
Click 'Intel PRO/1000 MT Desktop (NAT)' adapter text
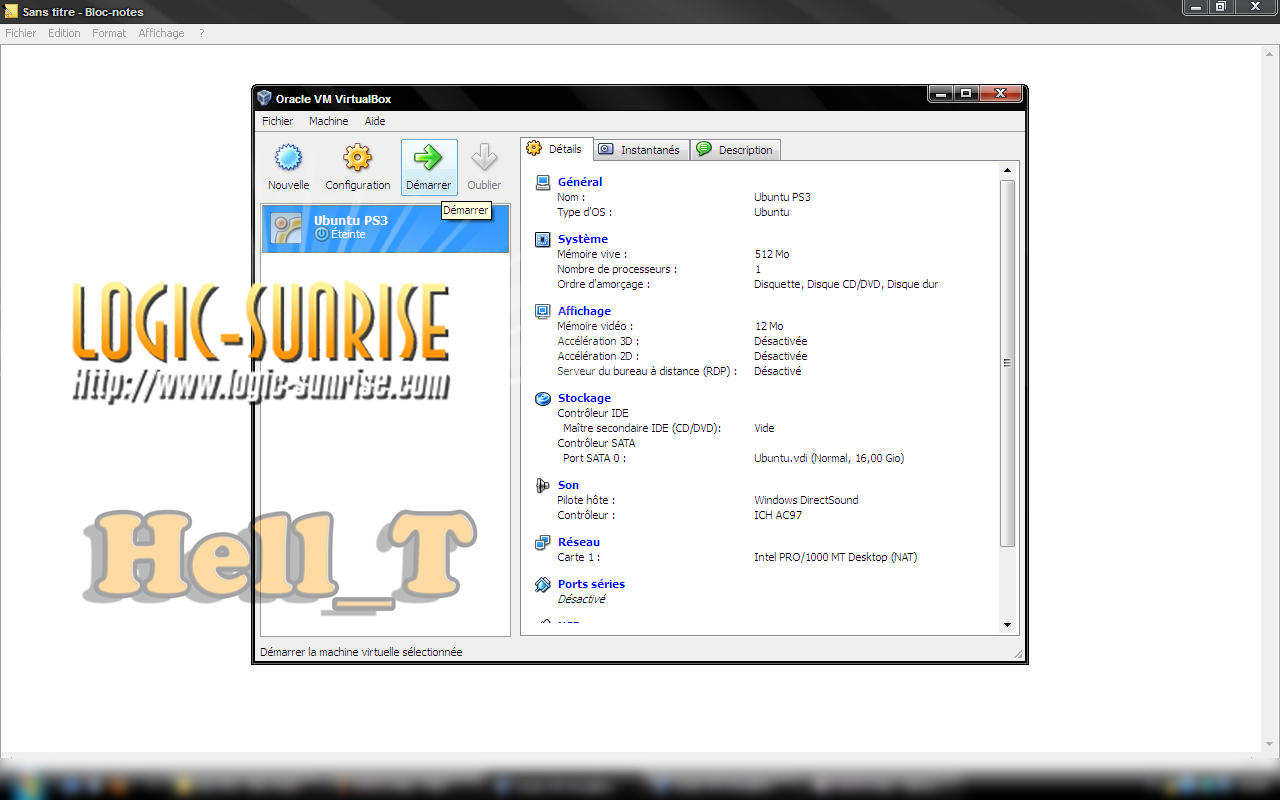pyautogui.click(x=835, y=557)
